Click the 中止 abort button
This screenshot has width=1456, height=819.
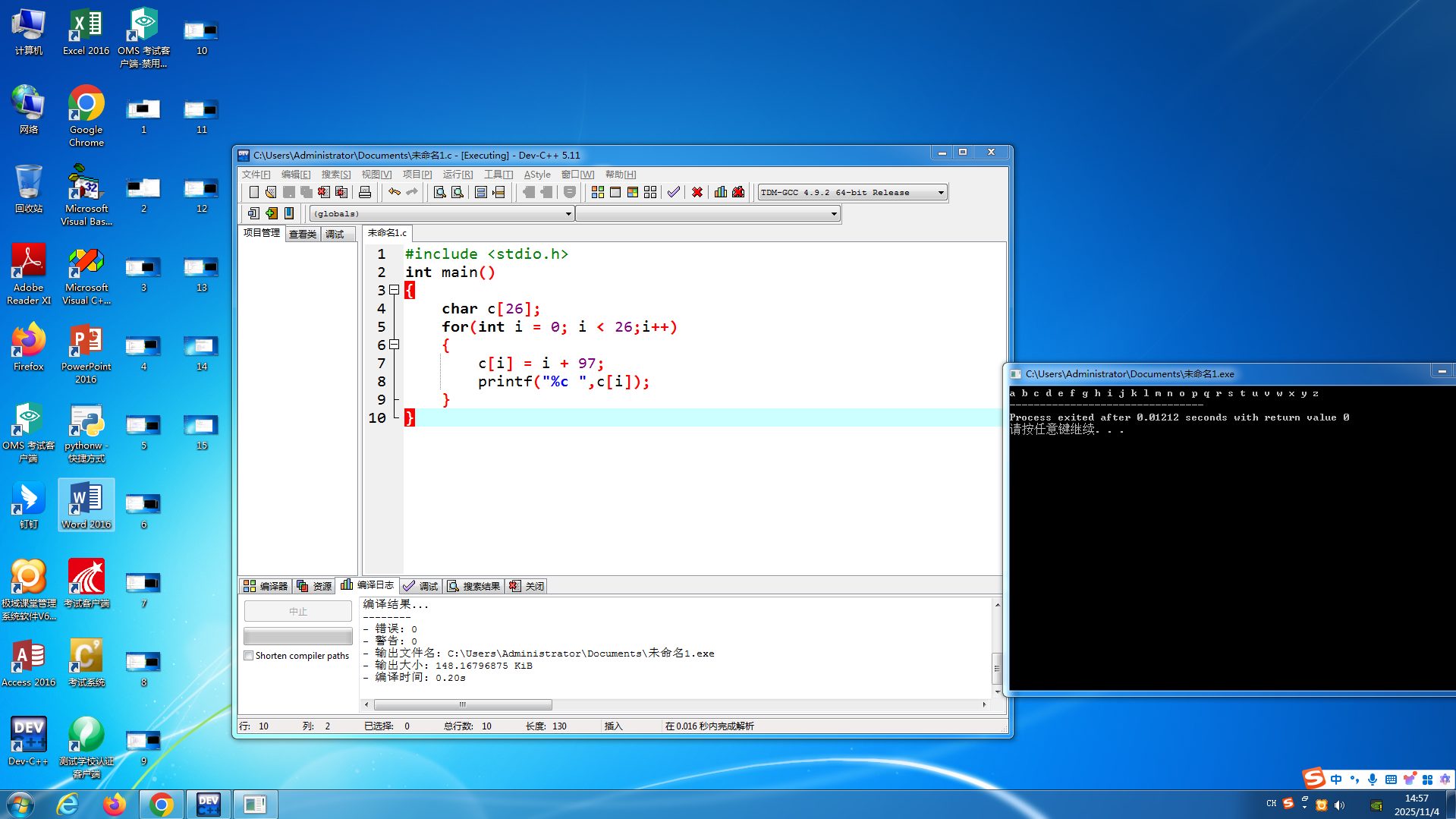[x=298, y=612]
